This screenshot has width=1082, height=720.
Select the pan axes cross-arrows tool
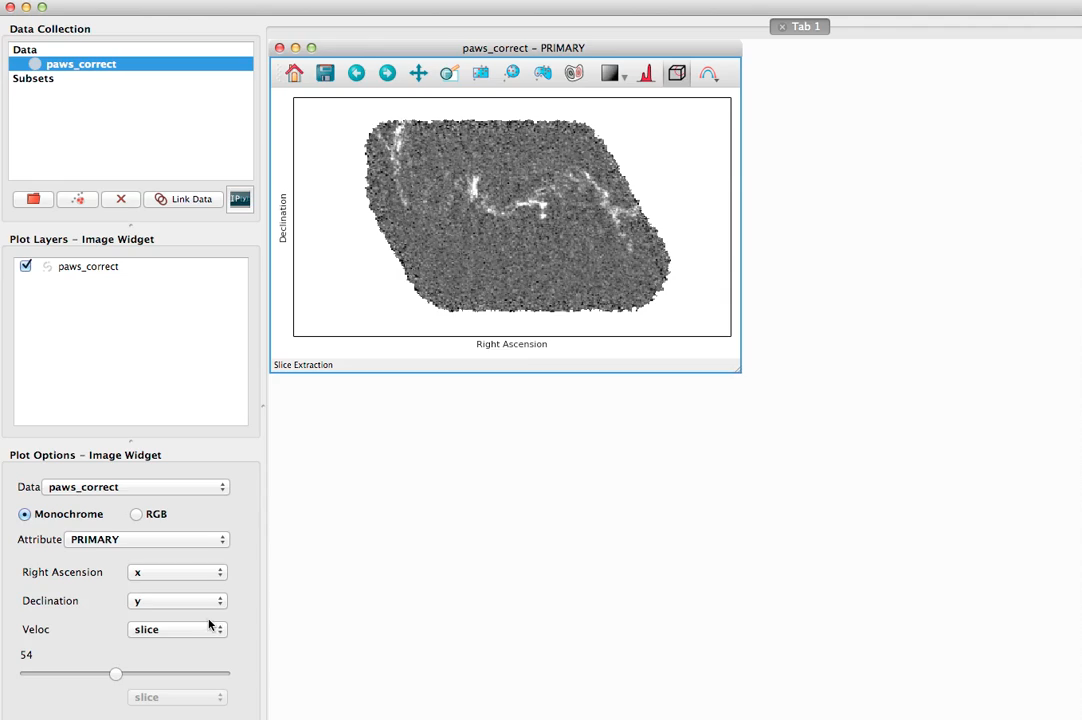point(418,73)
